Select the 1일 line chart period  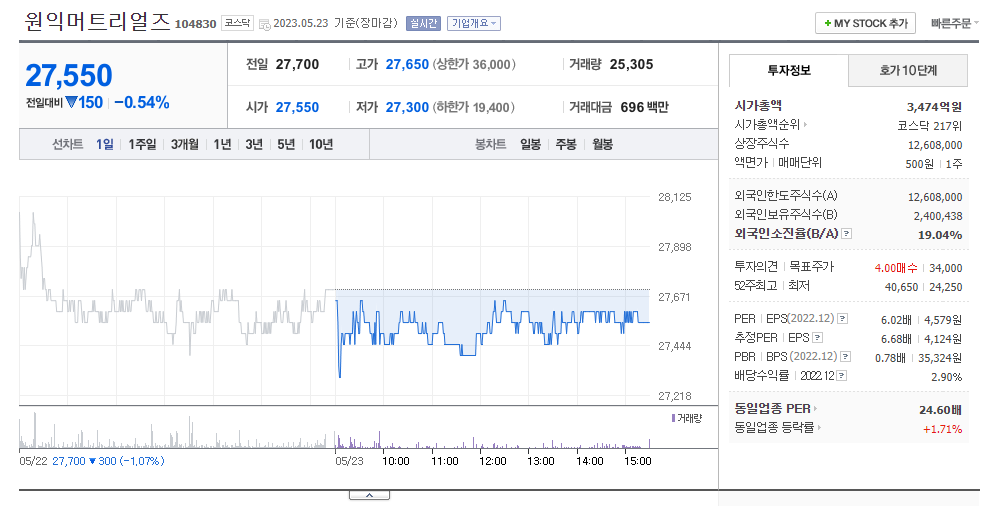coord(105,144)
